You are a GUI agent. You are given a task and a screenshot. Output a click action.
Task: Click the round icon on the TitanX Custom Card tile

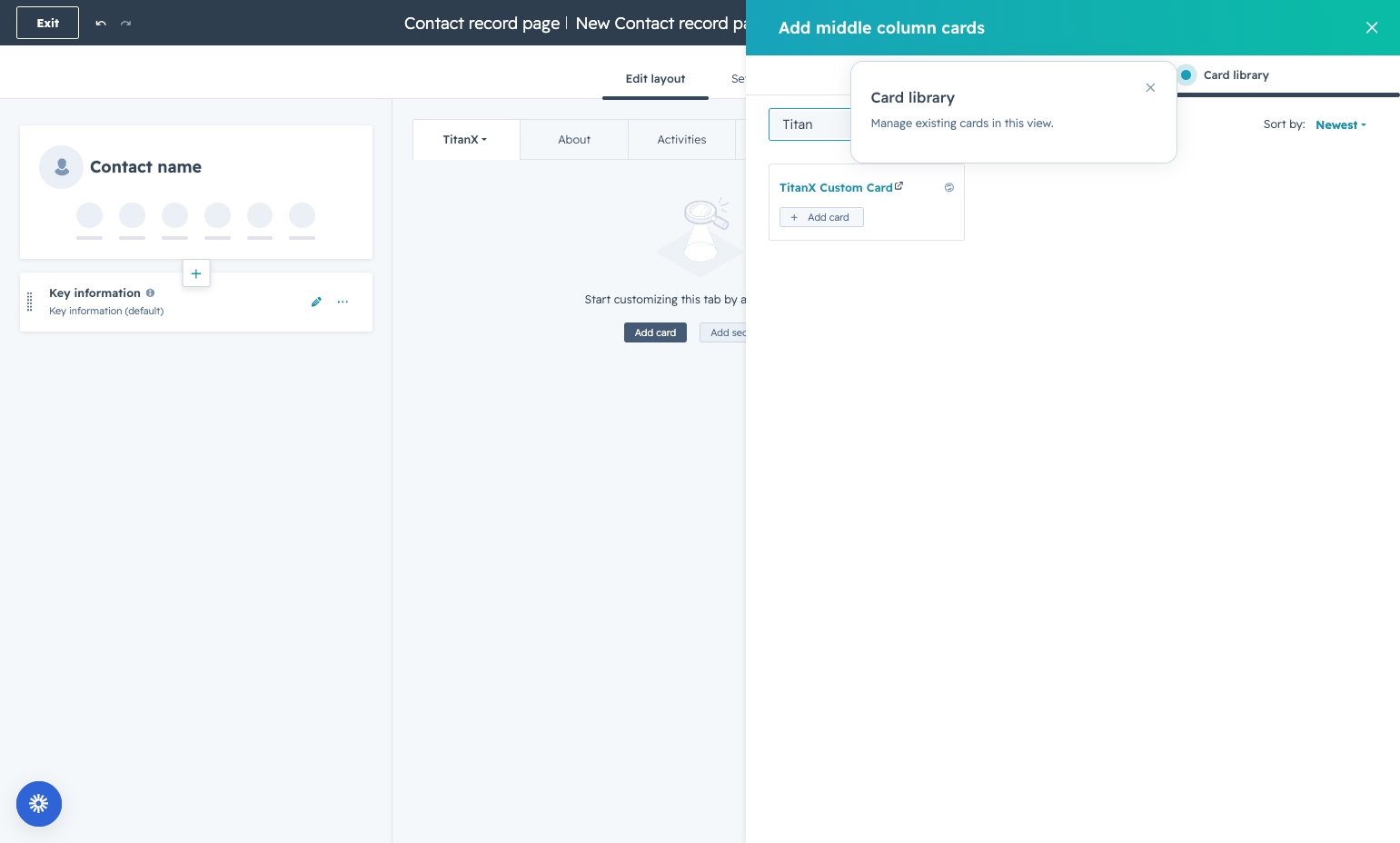[x=949, y=187]
